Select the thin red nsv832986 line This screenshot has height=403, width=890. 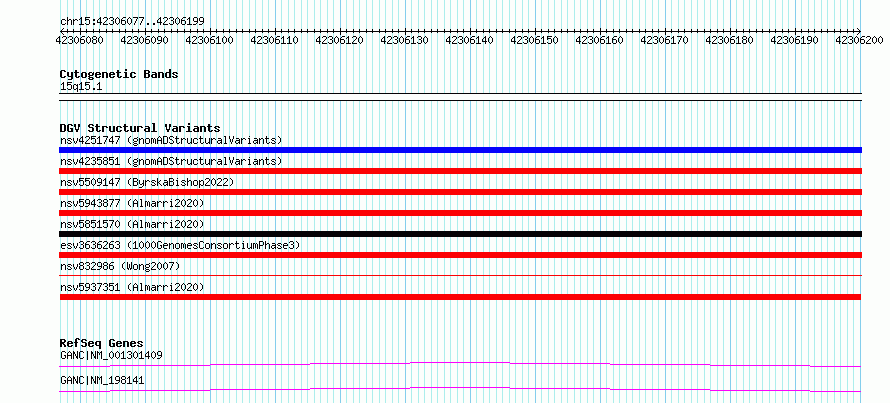coord(460,275)
